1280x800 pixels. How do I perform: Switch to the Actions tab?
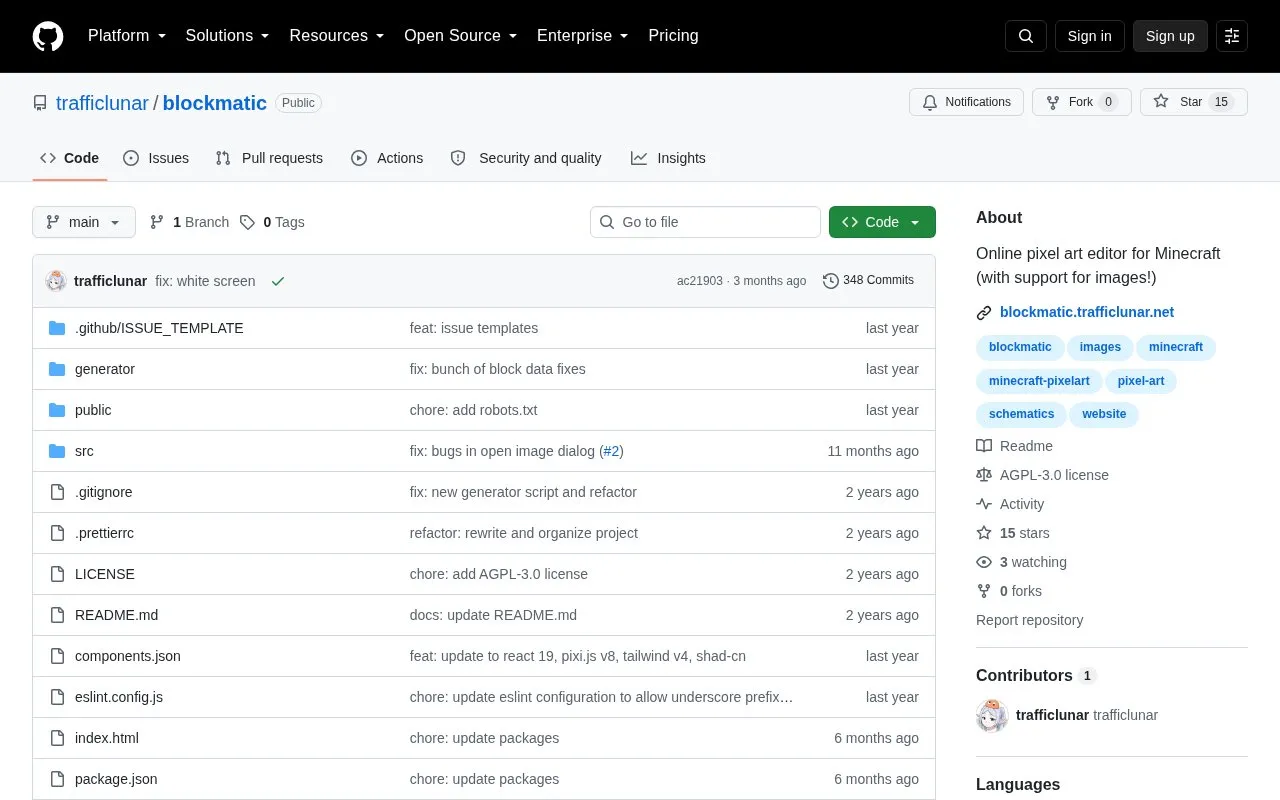coord(387,158)
